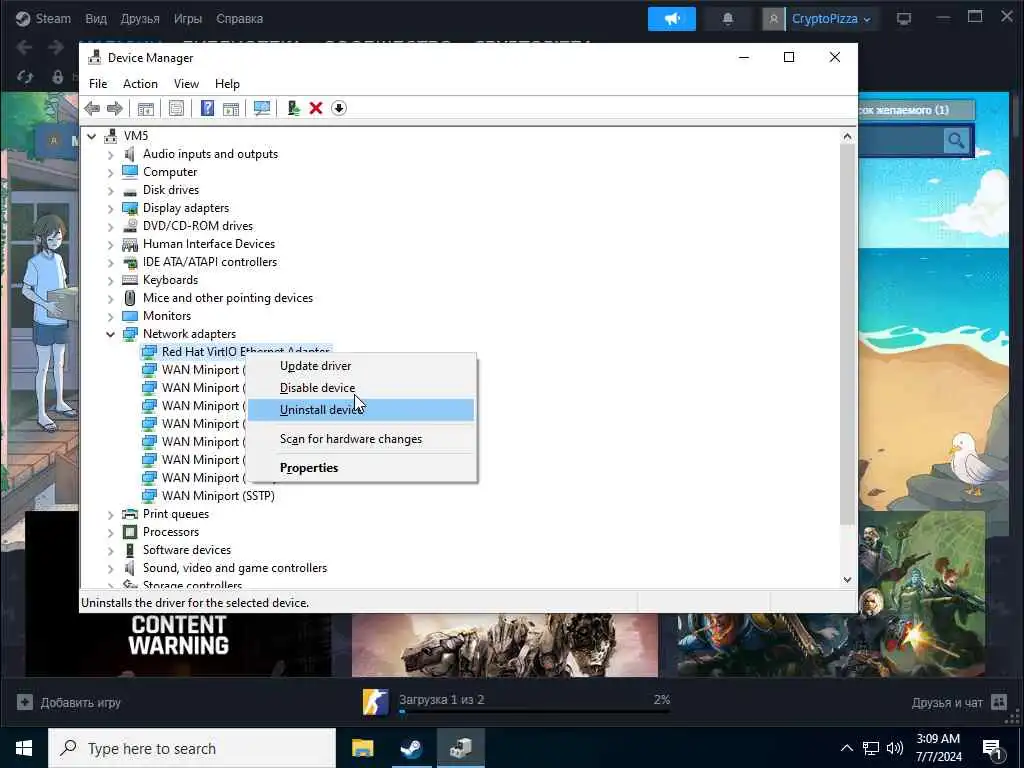
Task: Click the Update device driver toolbar icon
Action: pos(293,108)
